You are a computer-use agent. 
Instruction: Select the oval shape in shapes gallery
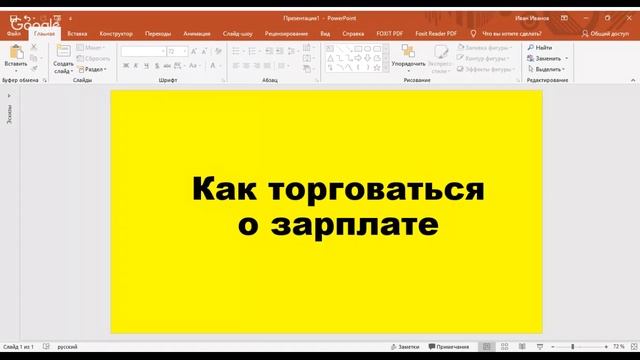[367, 49]
